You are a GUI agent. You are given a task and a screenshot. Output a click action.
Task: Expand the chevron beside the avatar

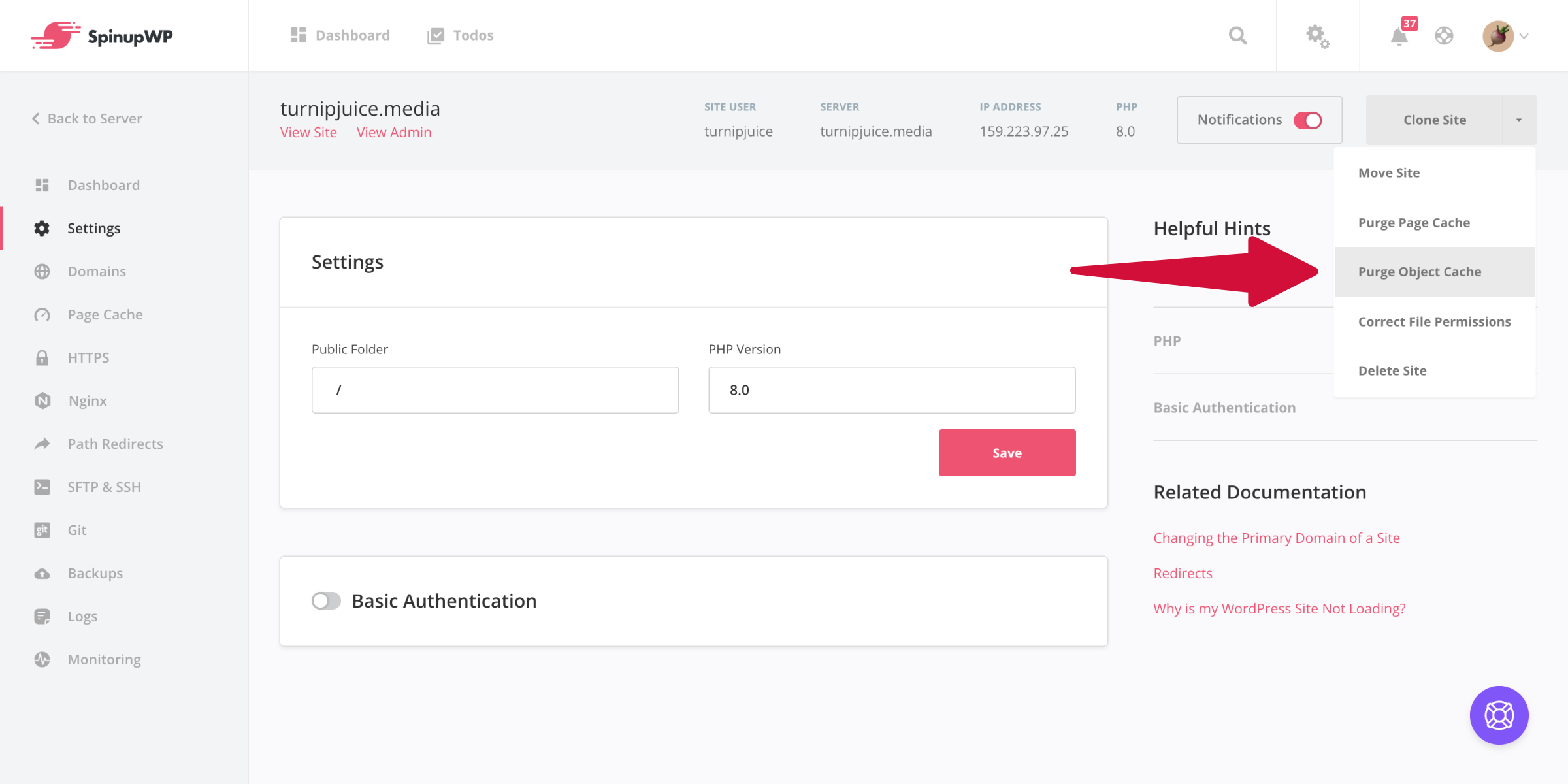(1524, 36)
